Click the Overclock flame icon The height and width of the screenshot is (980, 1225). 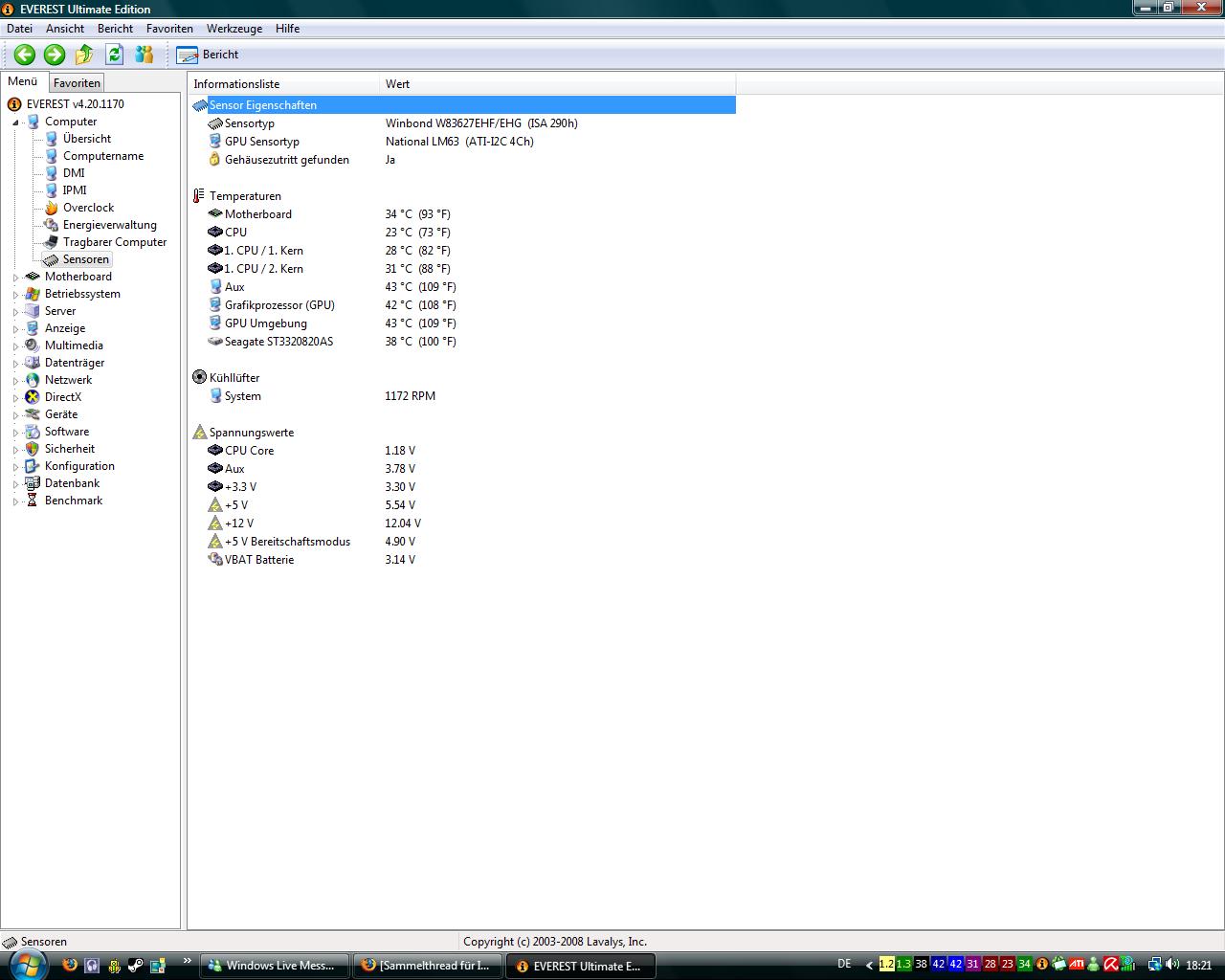(52, 208)
